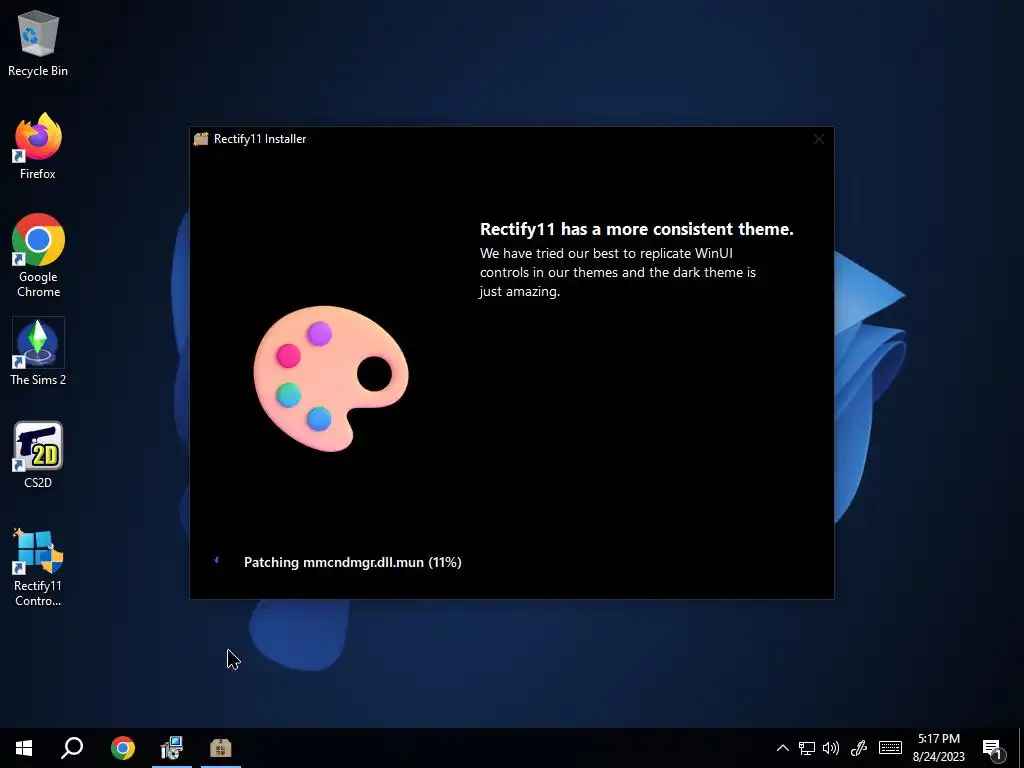The image size is (1024, 768).
Task: Close the Rectify11 Installer window
Action: point(819,139)
